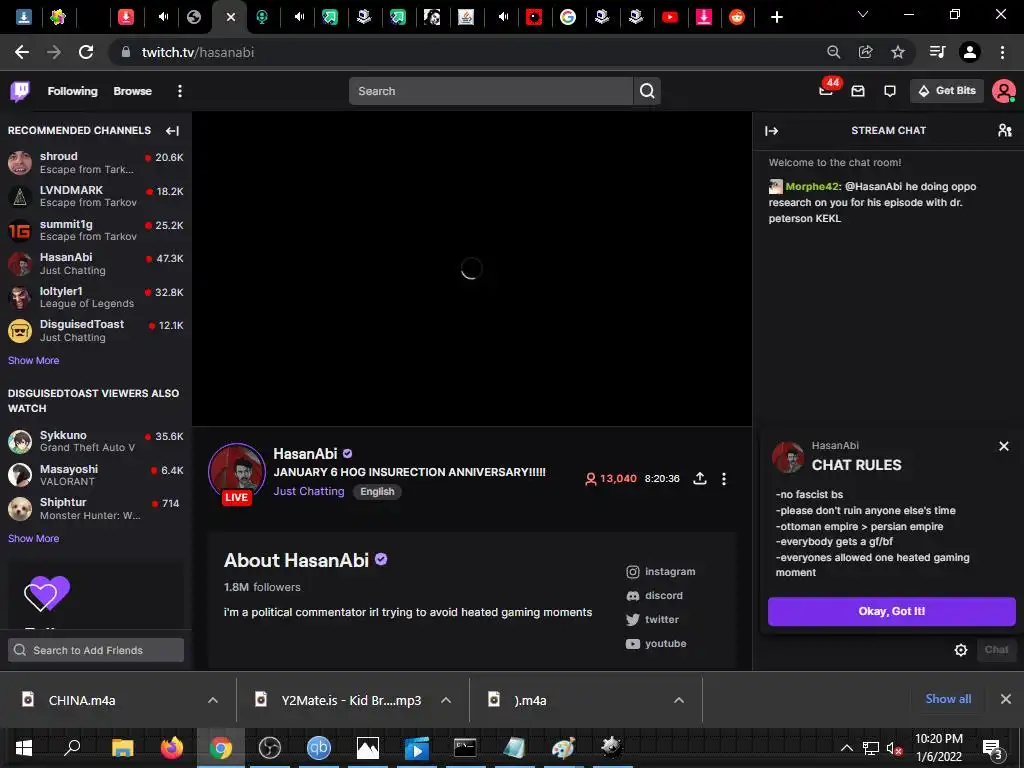Open Masayoshi channel in sidebar
Screen dimensions: 1024x768
95,475
